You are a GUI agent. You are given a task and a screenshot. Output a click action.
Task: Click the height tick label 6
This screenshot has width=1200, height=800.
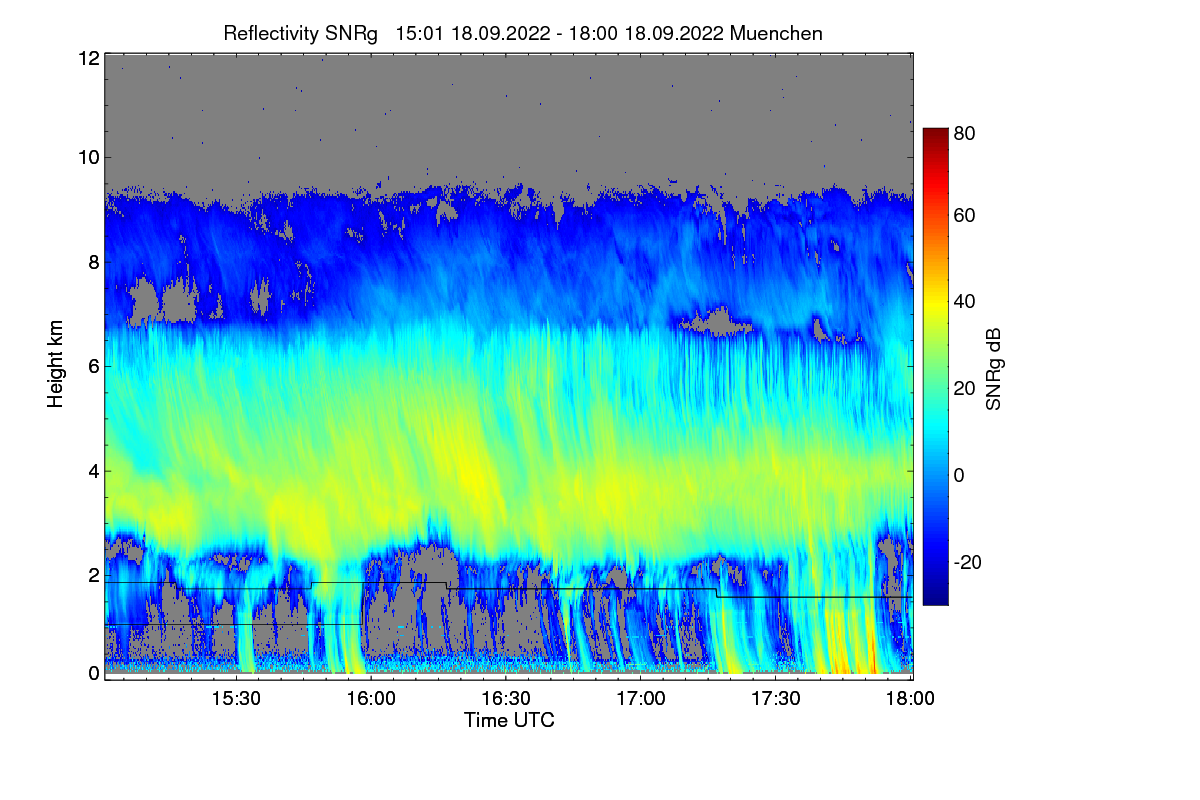[93, 367]
